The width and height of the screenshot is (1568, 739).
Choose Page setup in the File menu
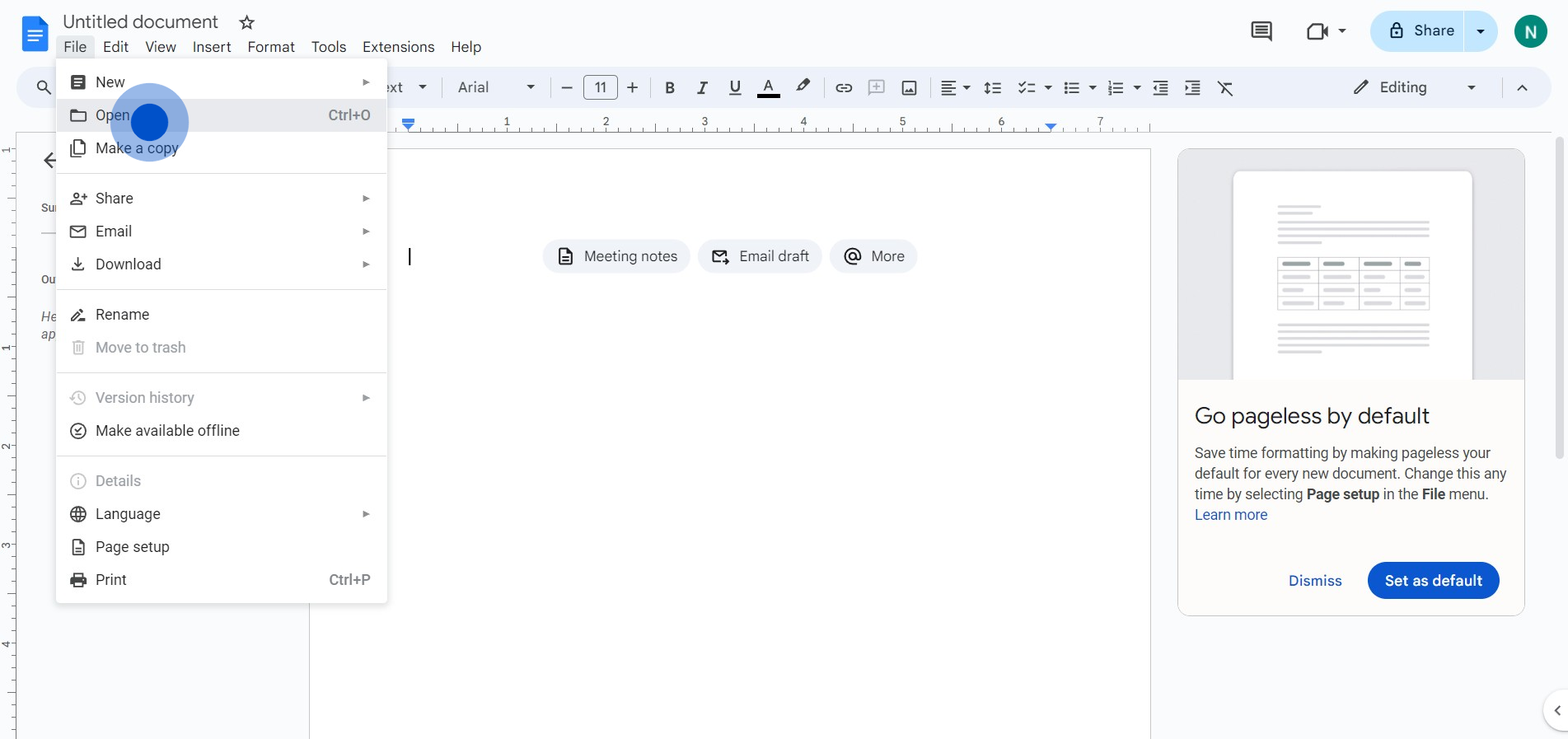pos(132,547)
